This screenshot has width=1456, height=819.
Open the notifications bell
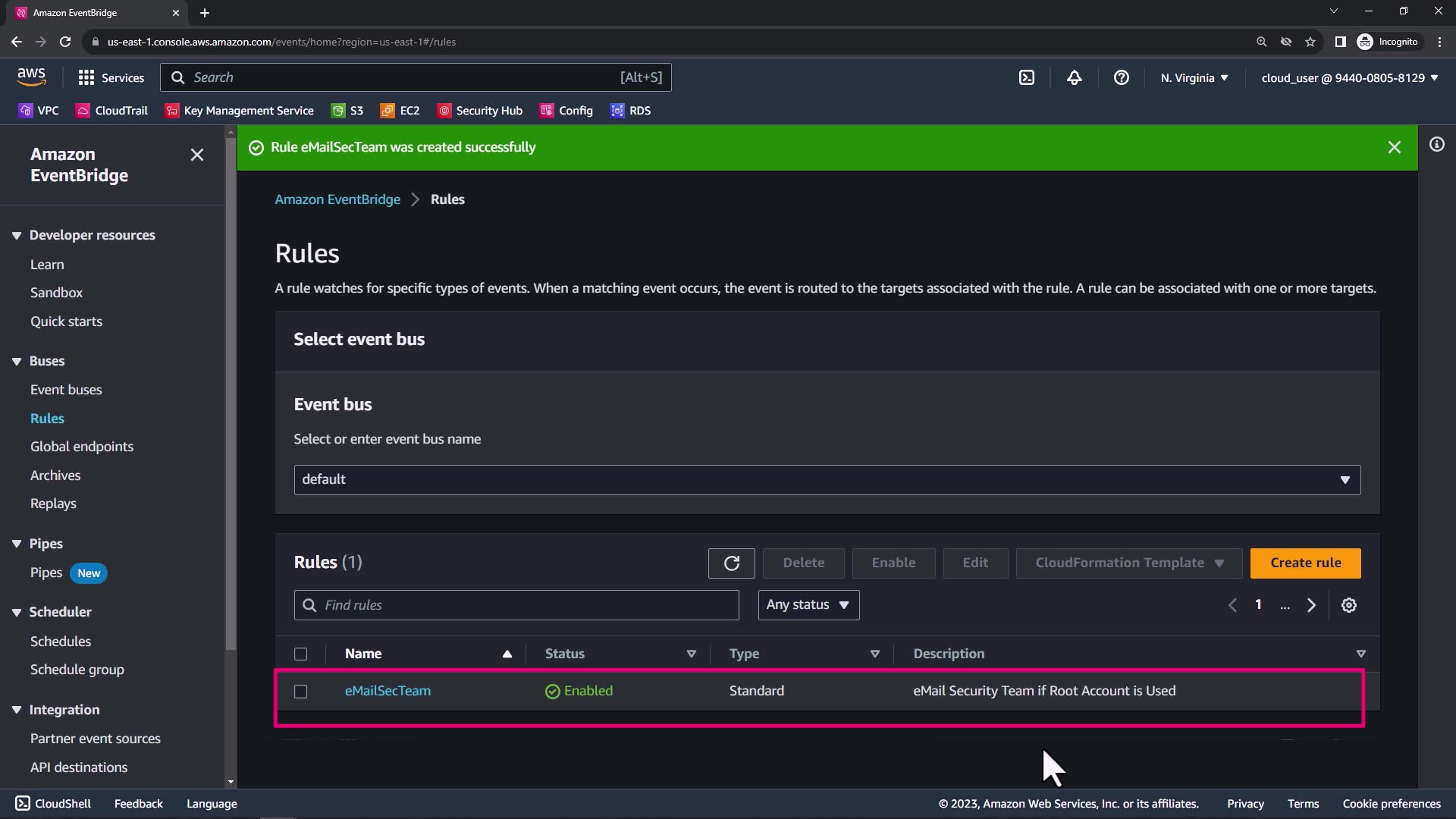pyautogui.click(x=1074, y=77)
